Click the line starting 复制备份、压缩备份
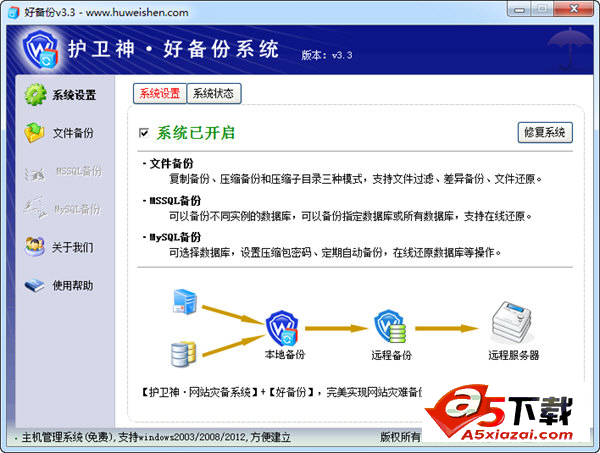Image resolution: width=600 pixels, height=453 pixels. click(355, 179)
